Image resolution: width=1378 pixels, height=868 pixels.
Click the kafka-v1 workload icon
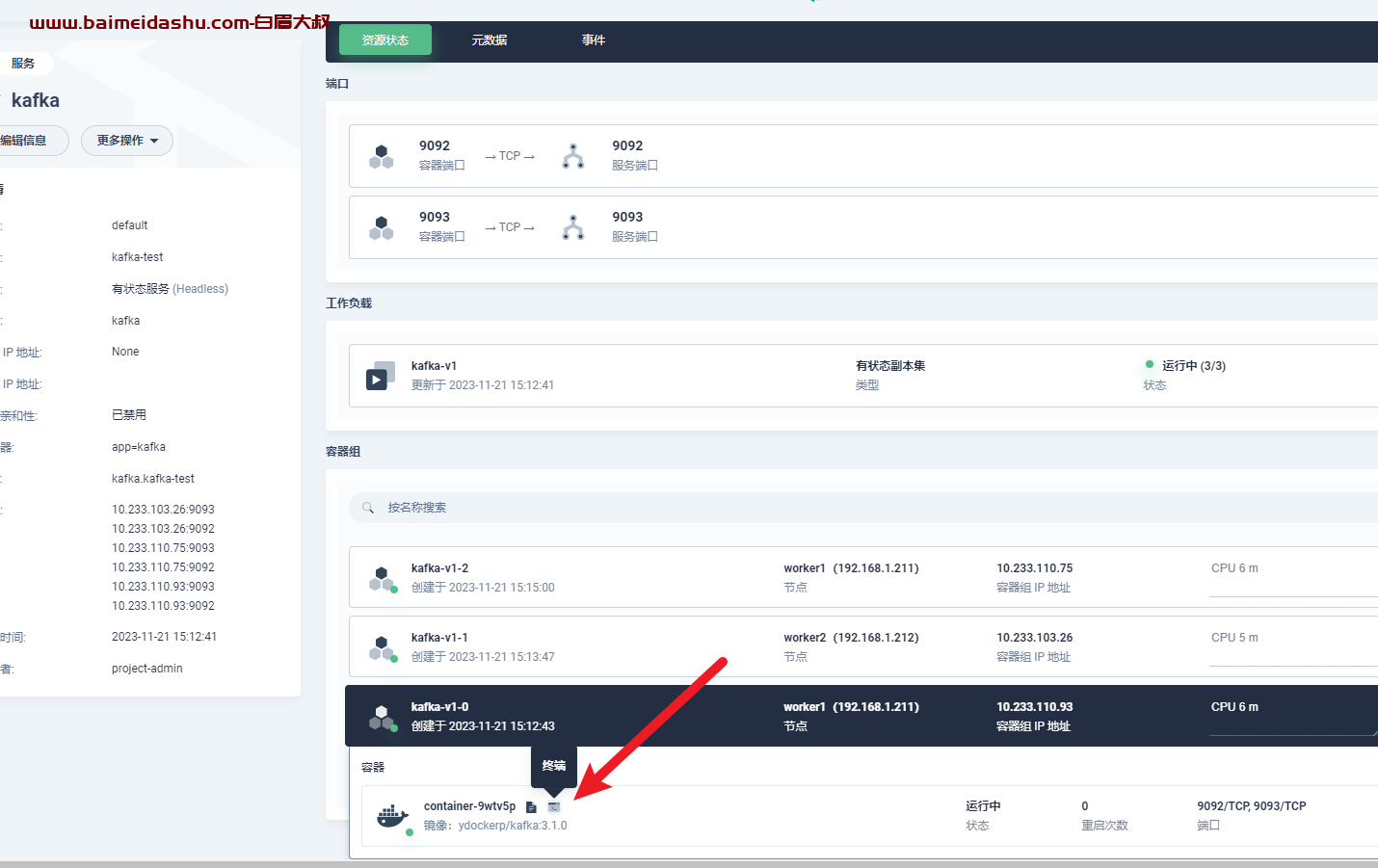pos(381,376)
